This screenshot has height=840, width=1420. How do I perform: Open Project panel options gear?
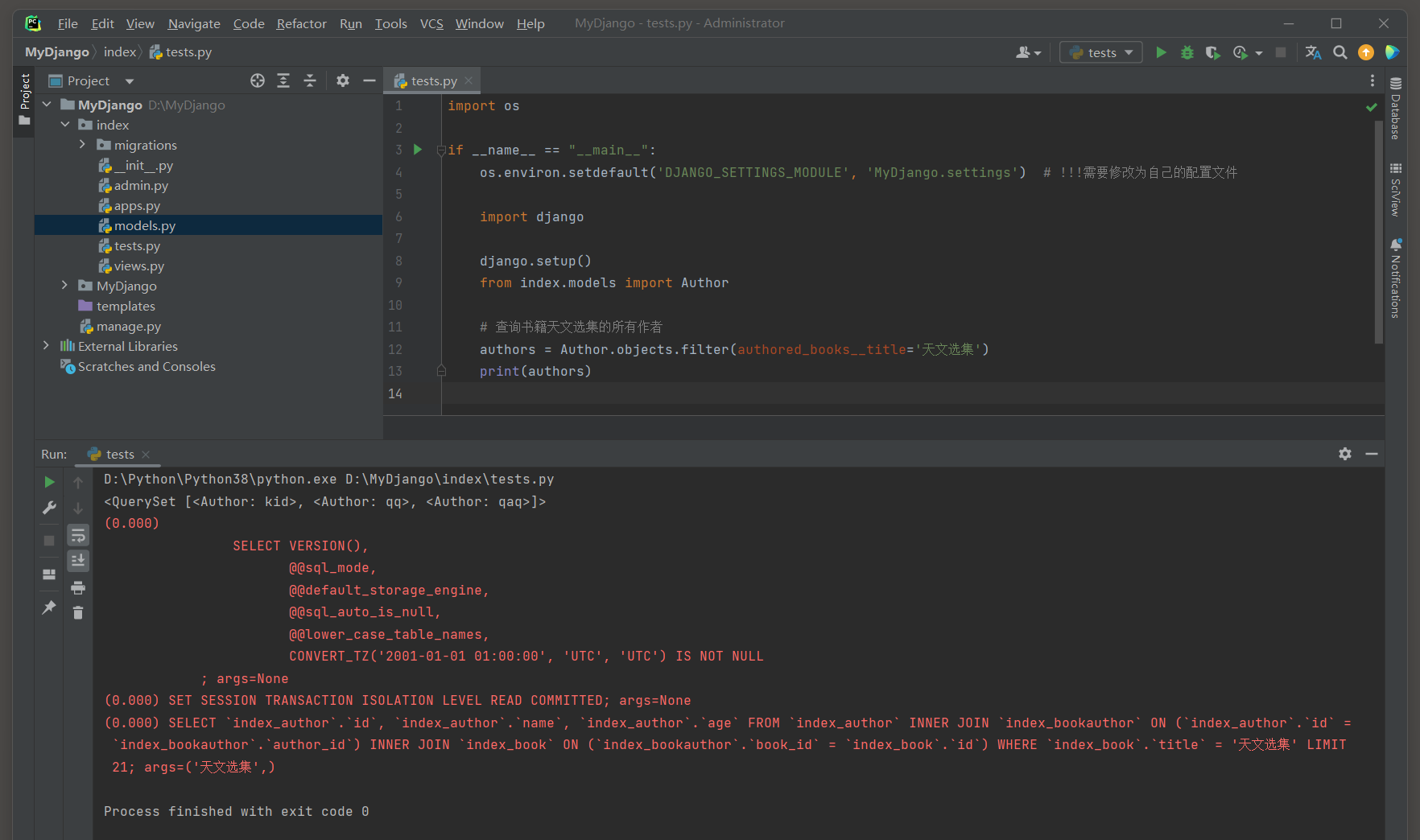[343, 80]
